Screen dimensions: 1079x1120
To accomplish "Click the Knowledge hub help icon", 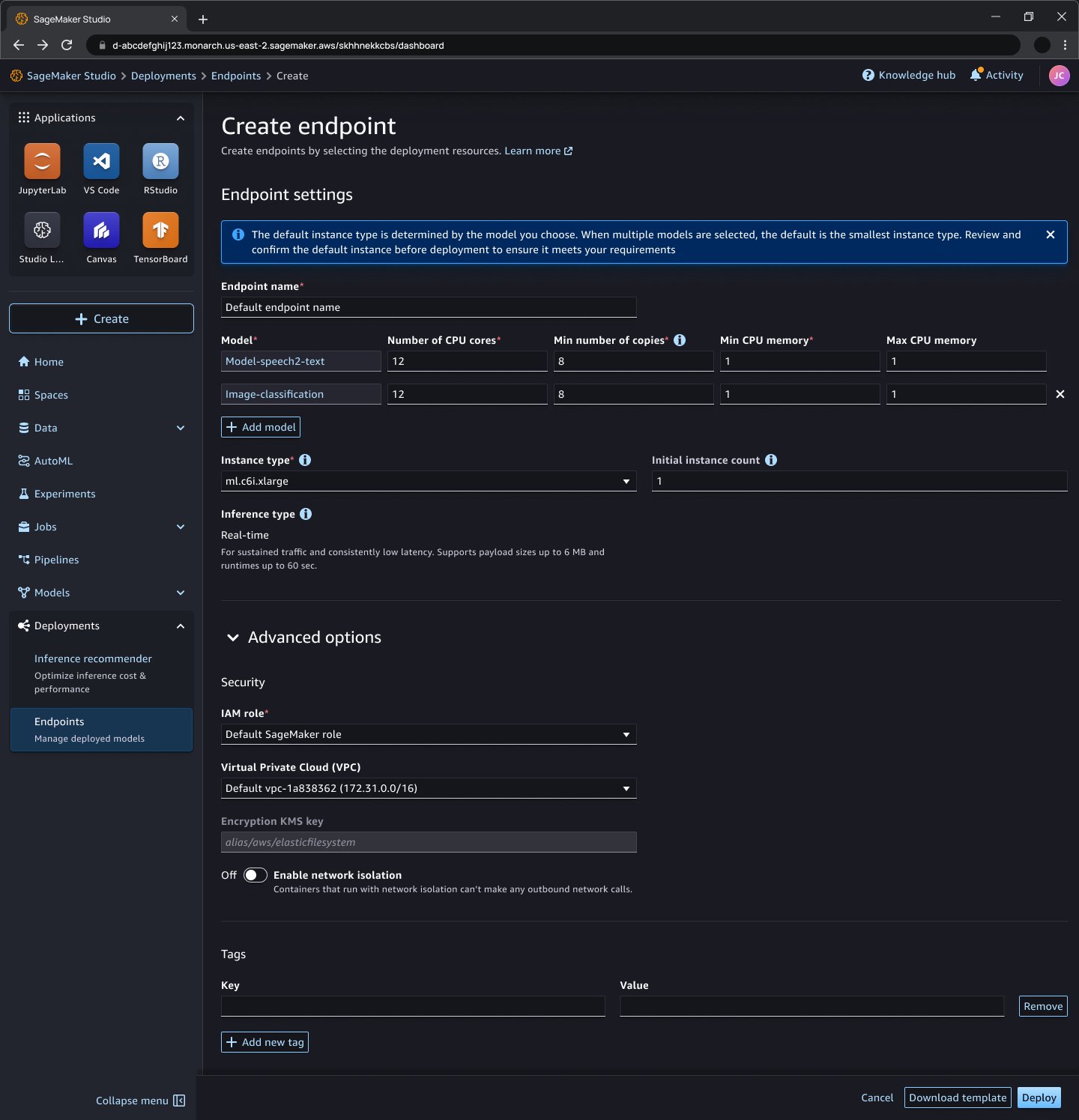I will (868, 75).
